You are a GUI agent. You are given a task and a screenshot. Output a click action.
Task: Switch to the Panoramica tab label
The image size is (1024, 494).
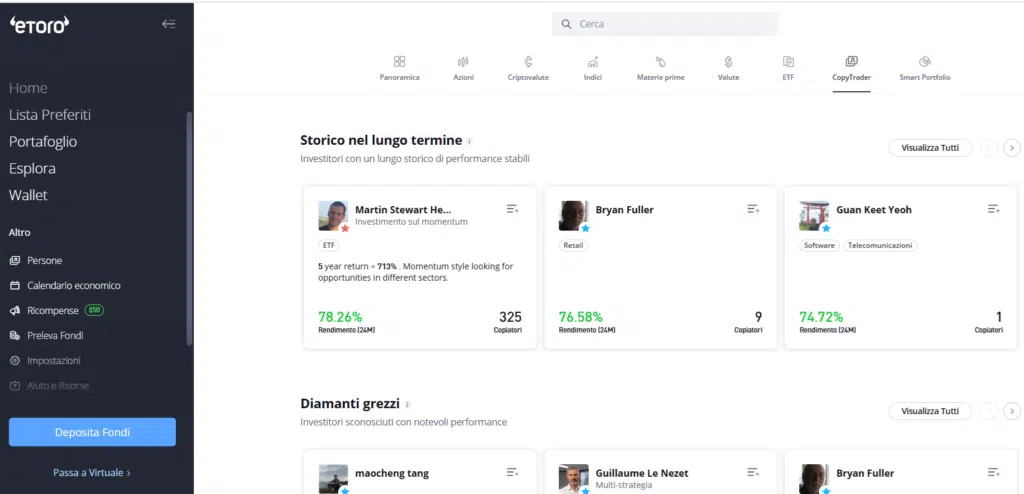[400, 77]
